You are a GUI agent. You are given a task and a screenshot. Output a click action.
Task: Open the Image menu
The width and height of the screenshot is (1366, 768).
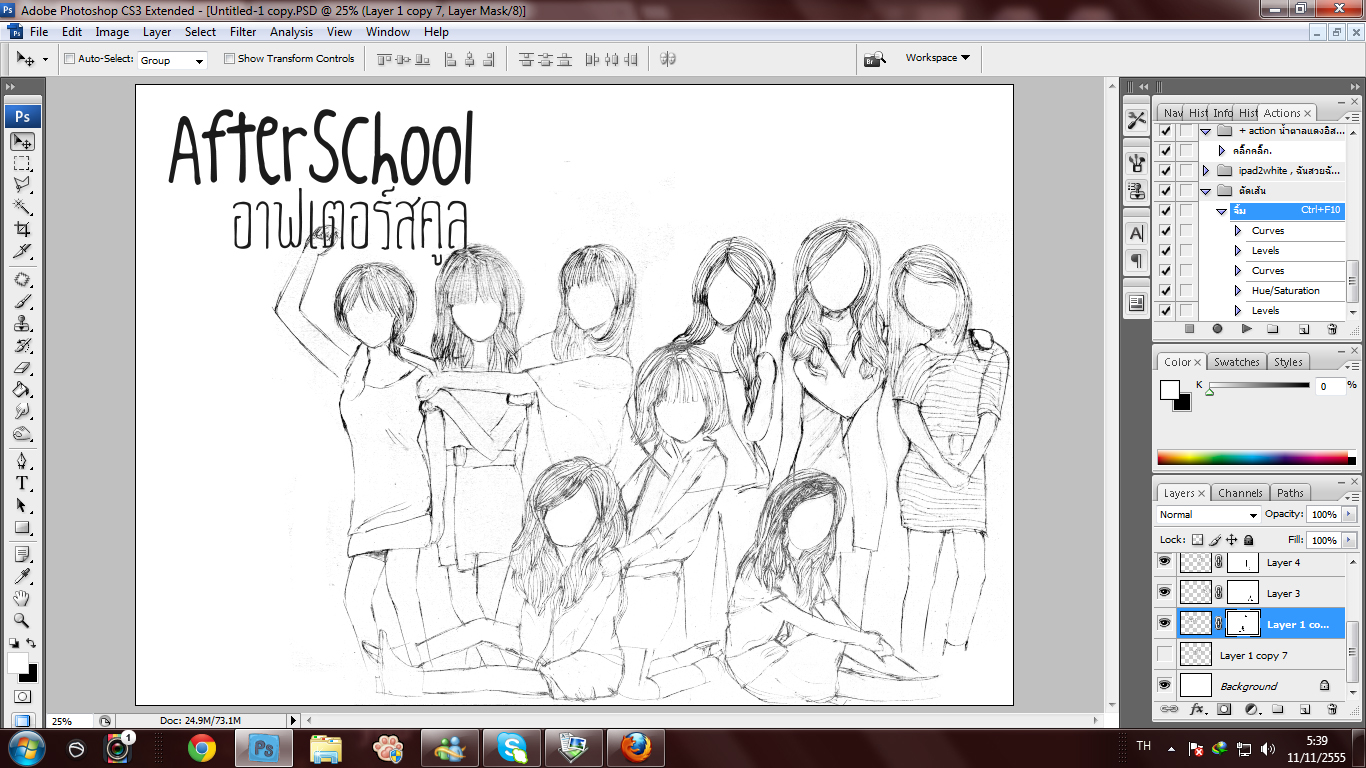click(x=112, y=32)
